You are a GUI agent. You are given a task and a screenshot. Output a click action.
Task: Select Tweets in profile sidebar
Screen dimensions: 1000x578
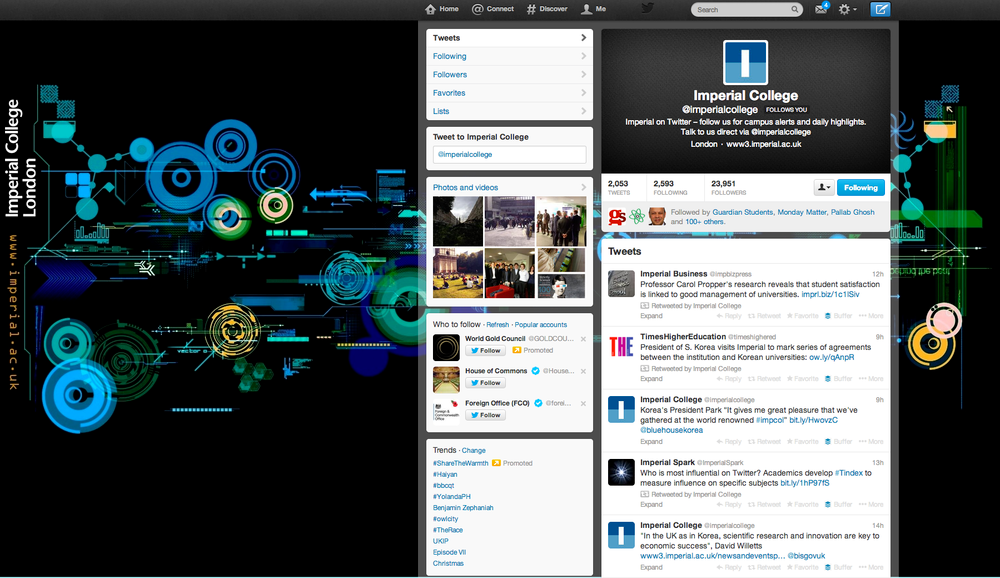(509, 38)
